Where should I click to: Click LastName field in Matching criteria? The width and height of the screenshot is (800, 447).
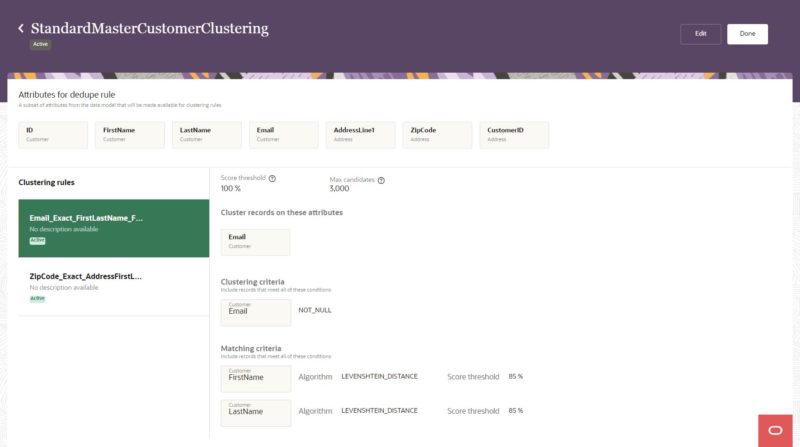[x=255, y=412]
